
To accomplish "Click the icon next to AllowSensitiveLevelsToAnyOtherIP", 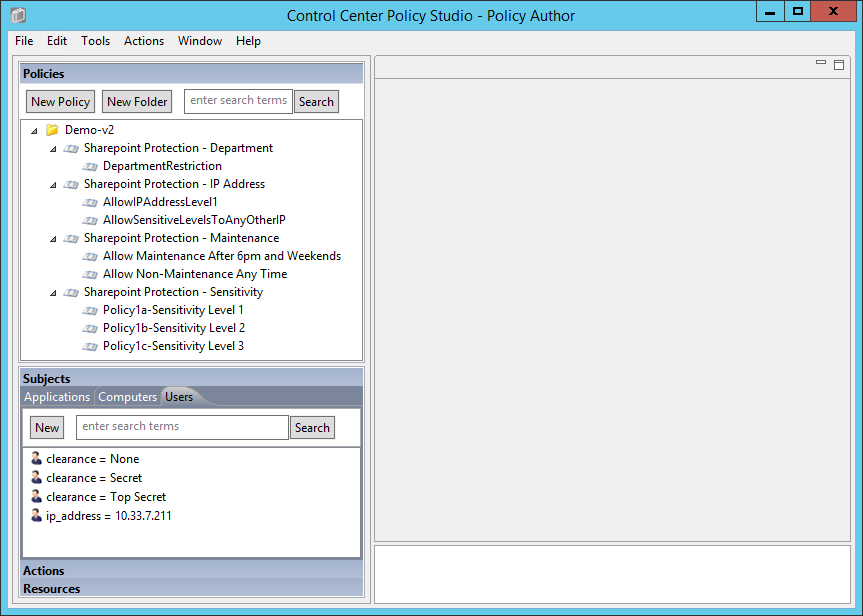I will [x=90, y=220].
